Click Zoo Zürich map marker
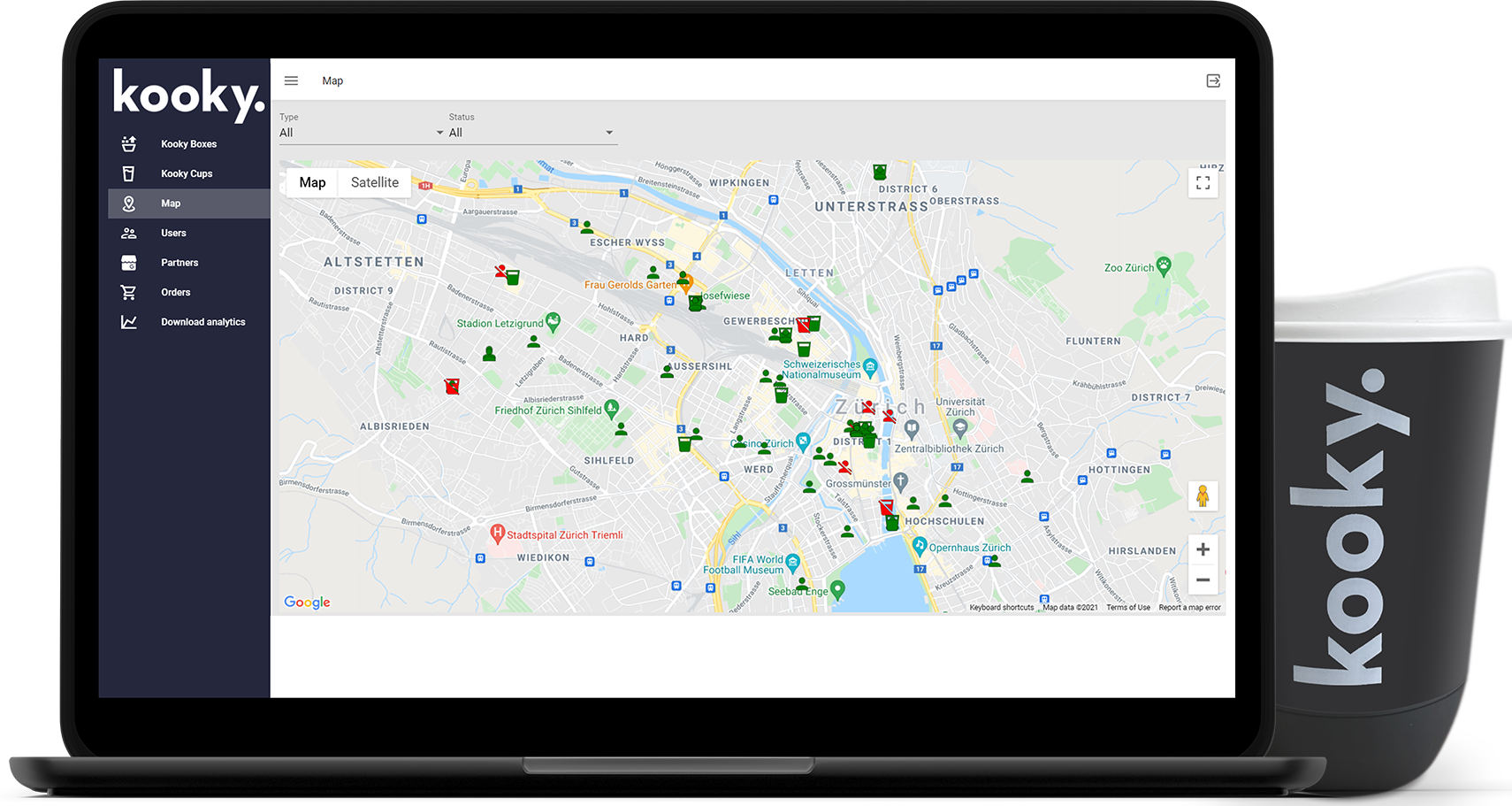 coord(1164,265)
